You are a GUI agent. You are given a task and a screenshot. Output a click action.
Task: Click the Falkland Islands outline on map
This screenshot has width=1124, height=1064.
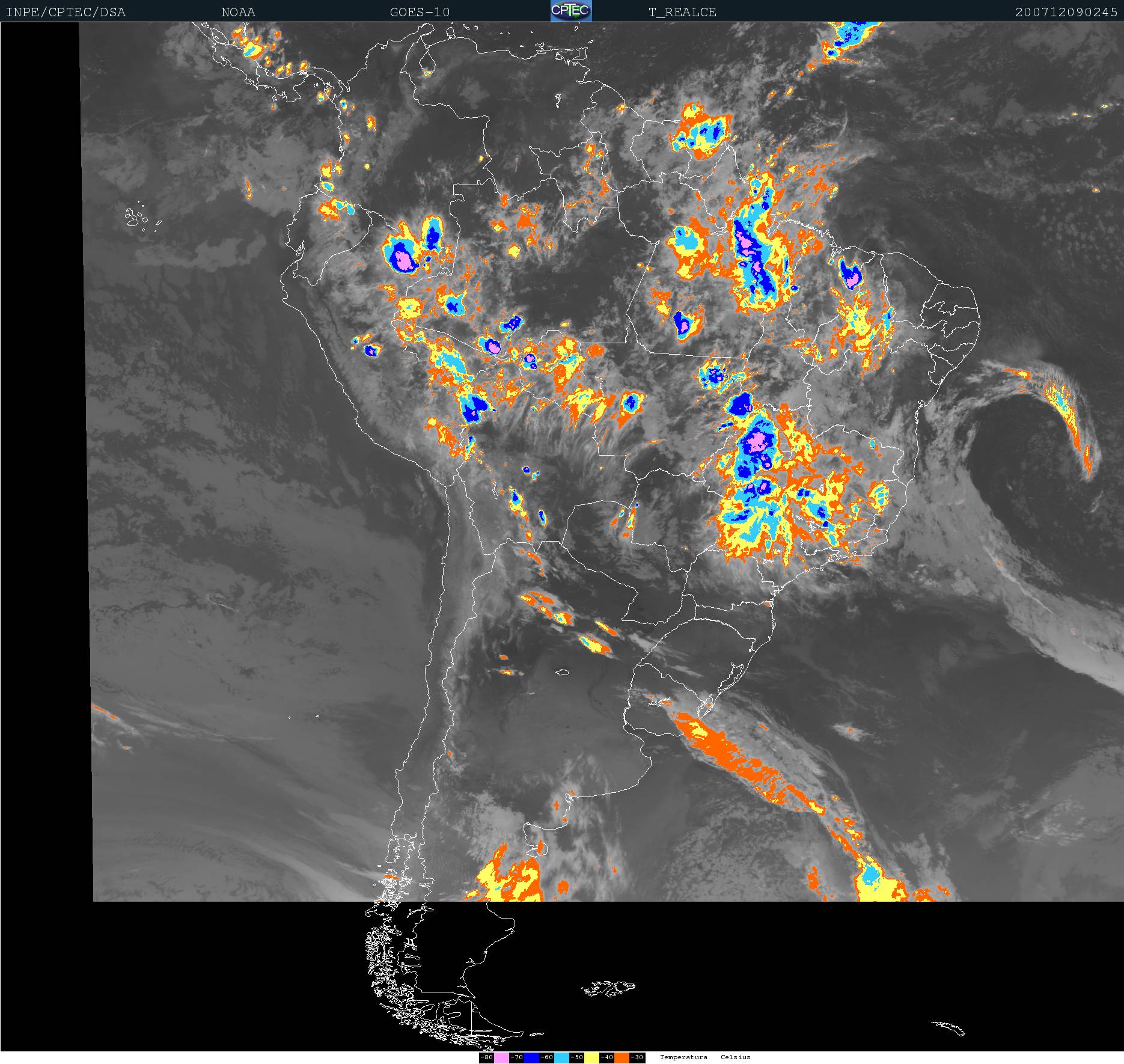[608, 988]
